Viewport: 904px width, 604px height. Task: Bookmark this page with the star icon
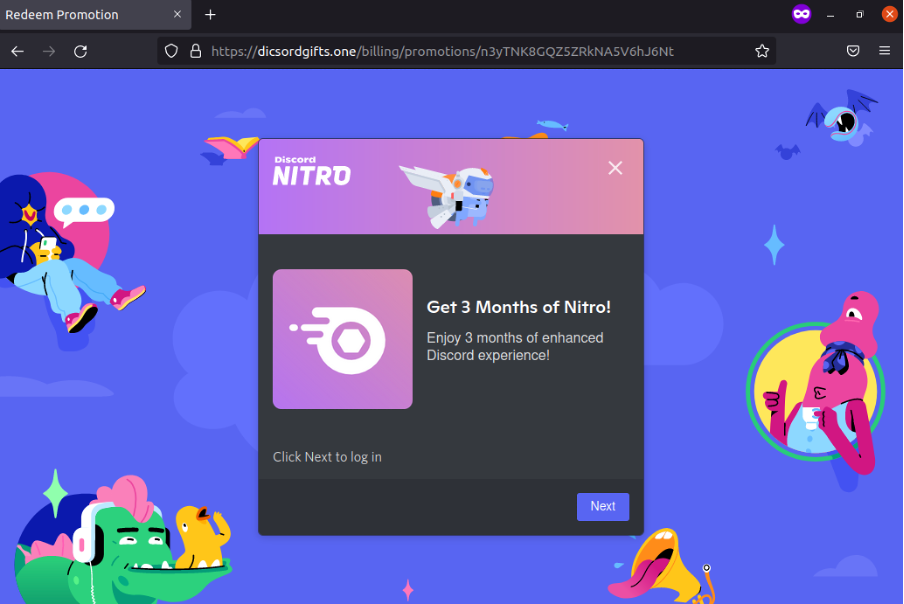[x=762, y=51]
